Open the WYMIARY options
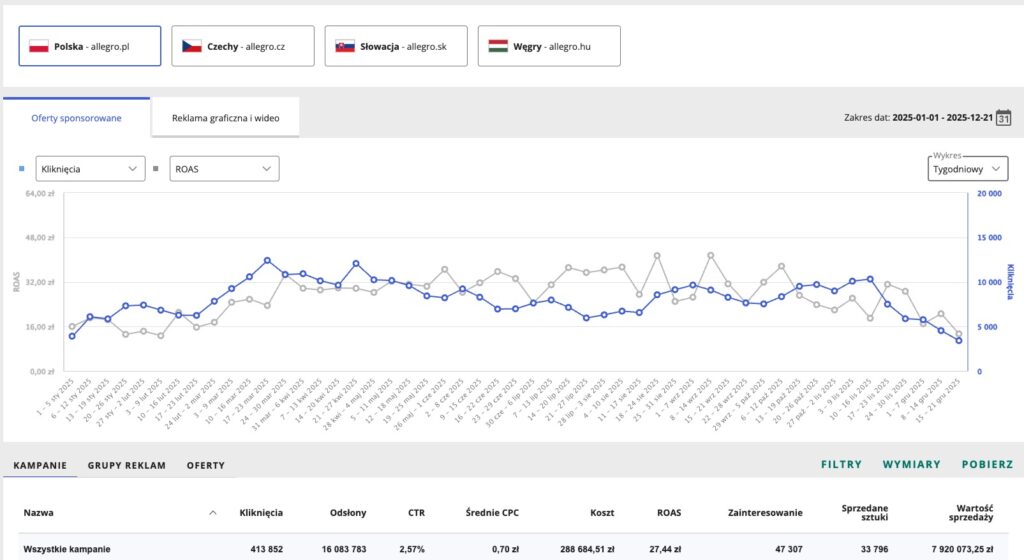This screenshot has height=560, width=1024. pos(911,465)
